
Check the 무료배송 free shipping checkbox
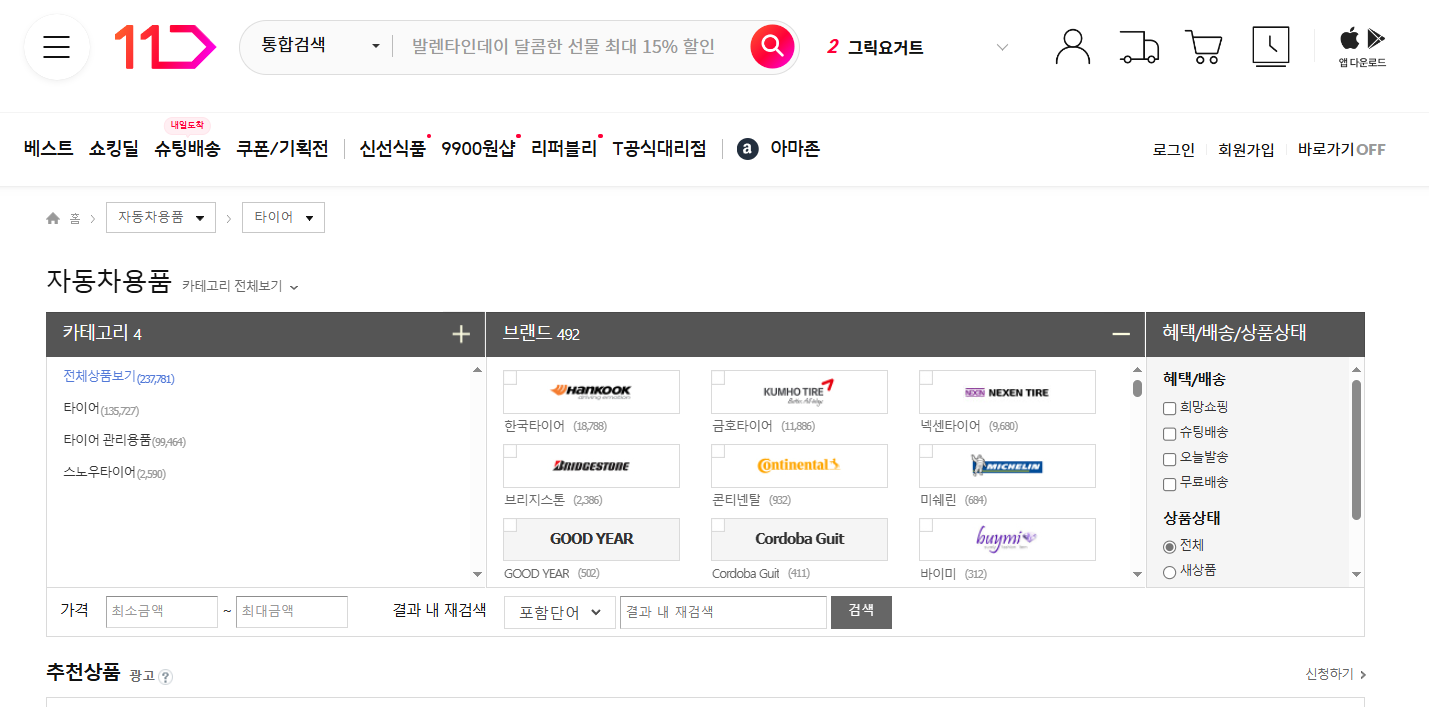pyautogui.click(x=1169, y=483)
